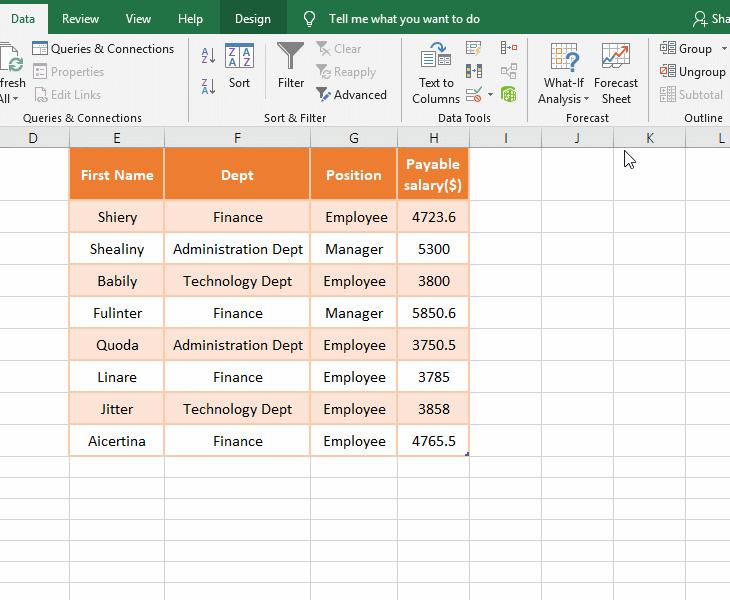Expand the What-If Analysis dropdown

point(563,99)
